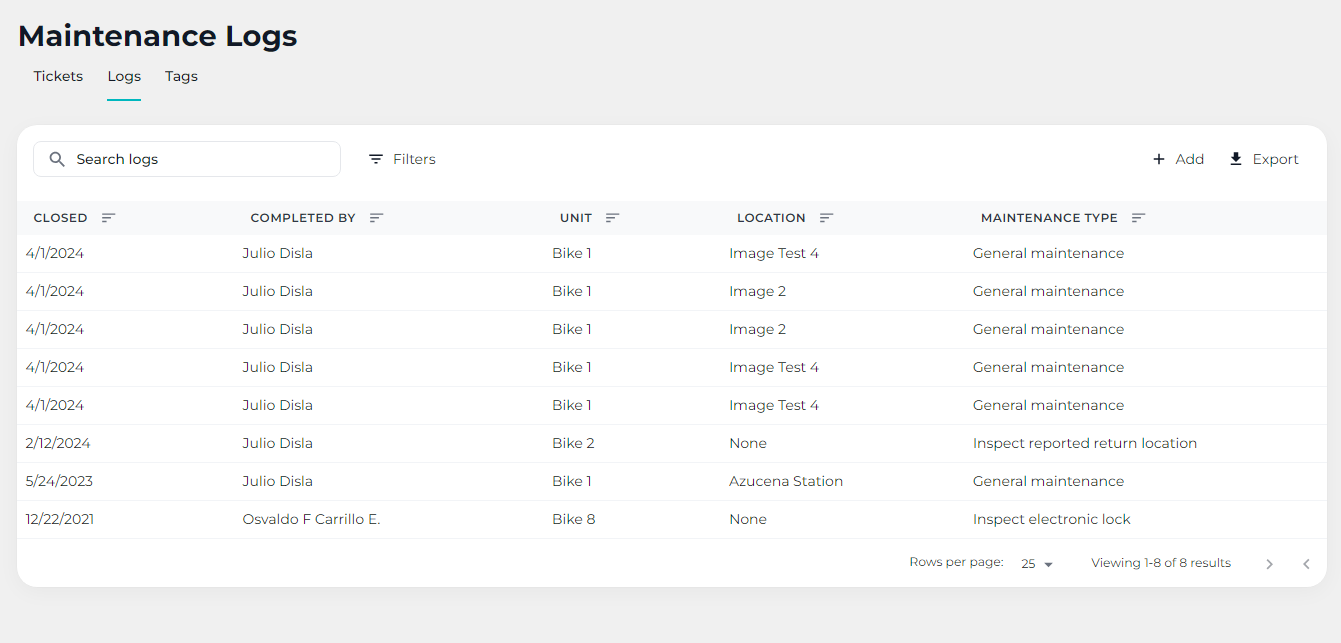
Task: Open the Tags tab
Action: click(181, 76)
